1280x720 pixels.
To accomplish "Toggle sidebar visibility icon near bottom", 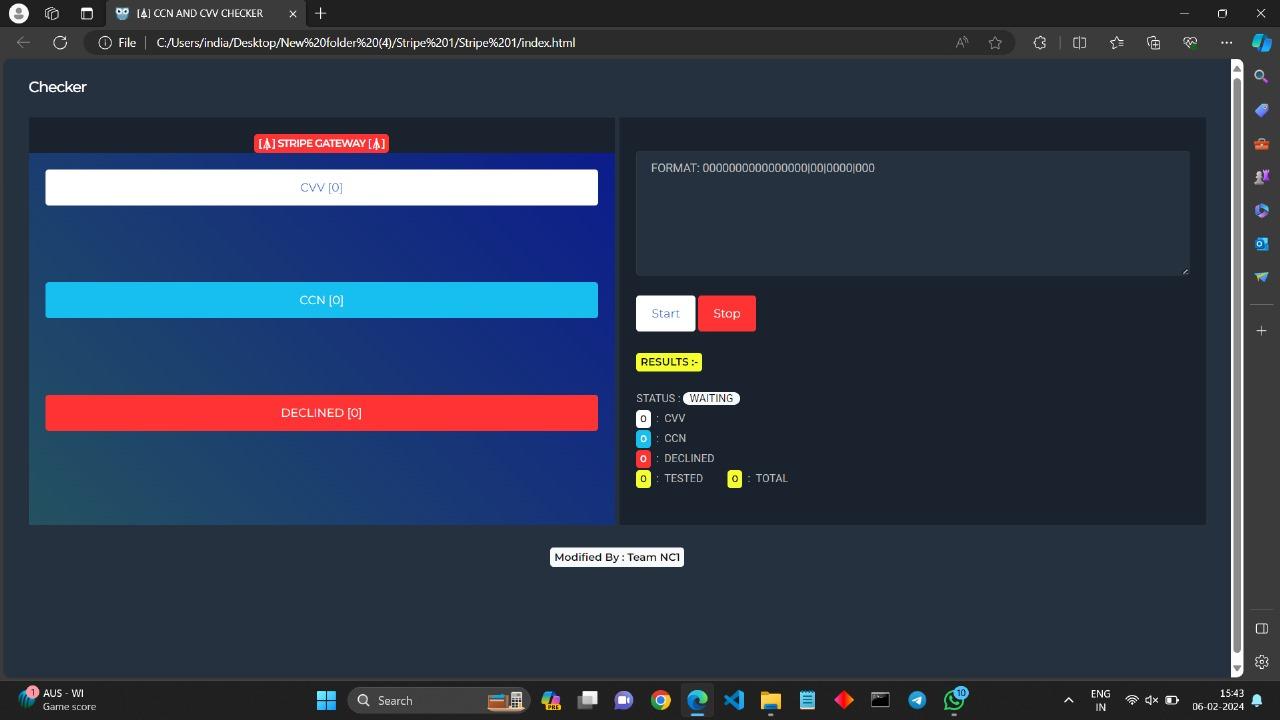I will coord(1261,628).
